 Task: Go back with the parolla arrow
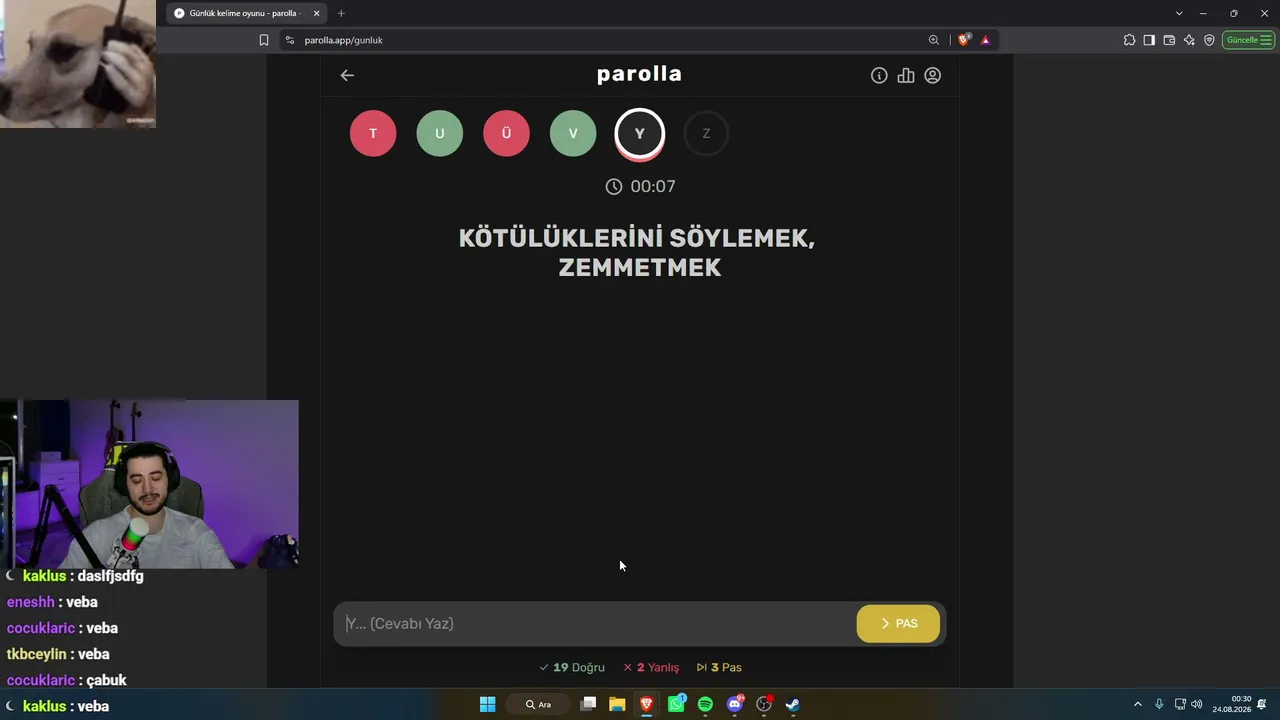tap(347, 75)
